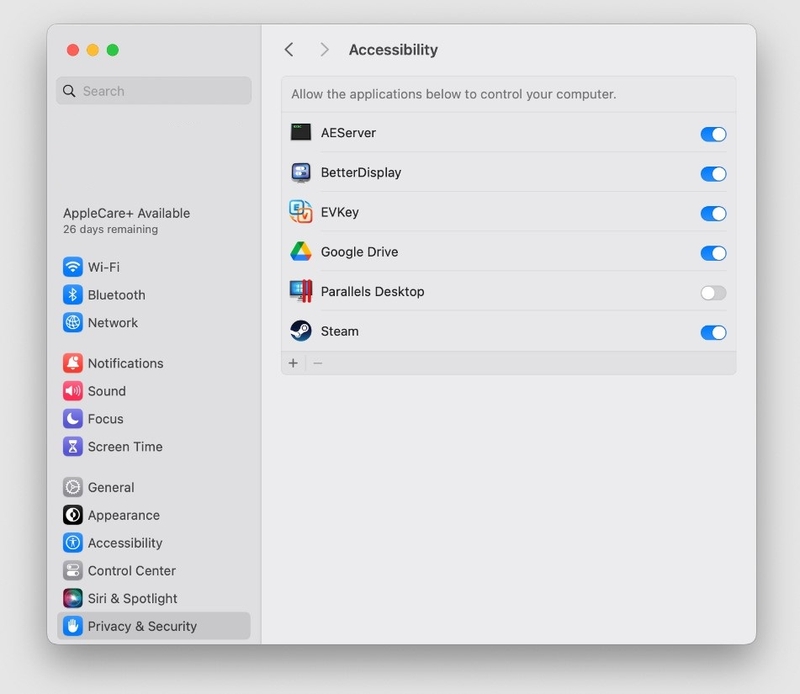Go back with the left chevron
This screenshot has width=800, height=694.
pyautogui.click(x=289, y=49)
